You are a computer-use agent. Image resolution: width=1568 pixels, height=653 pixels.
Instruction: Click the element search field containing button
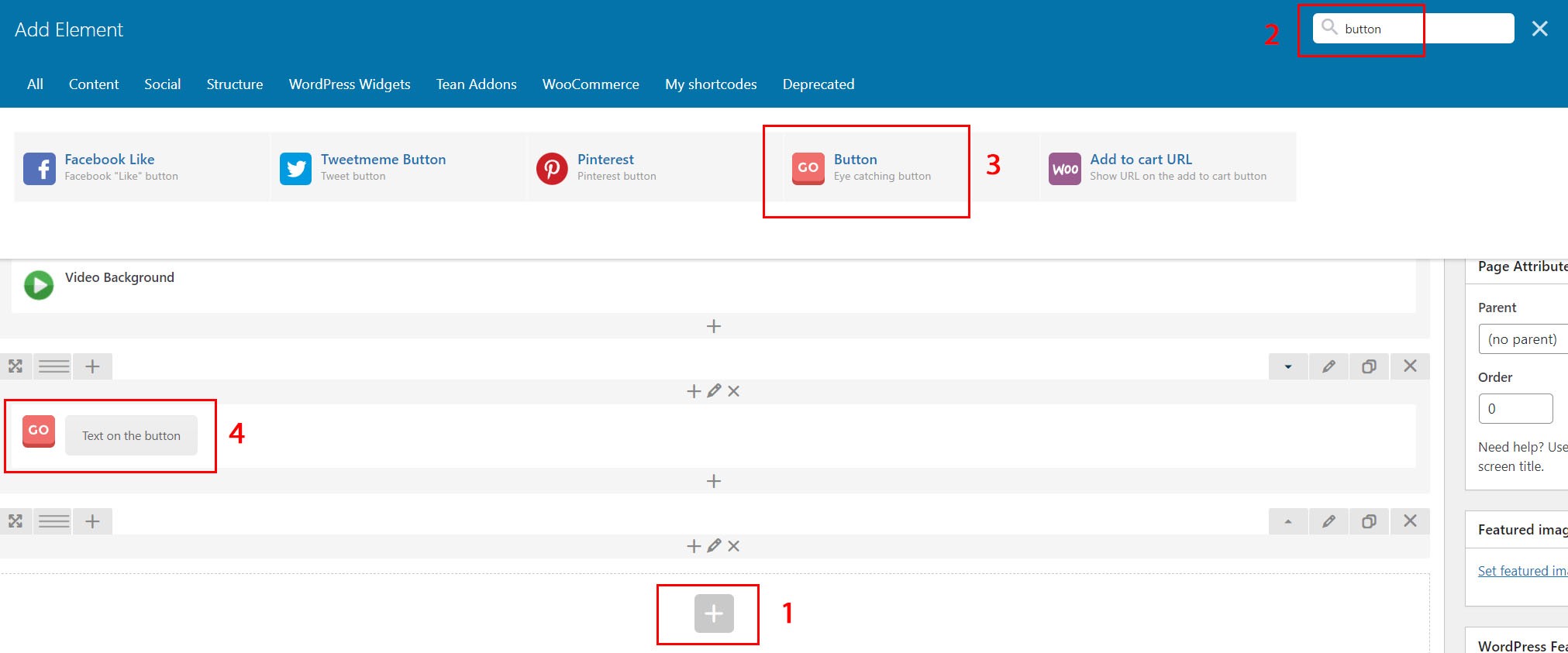tap(1413, 29)
